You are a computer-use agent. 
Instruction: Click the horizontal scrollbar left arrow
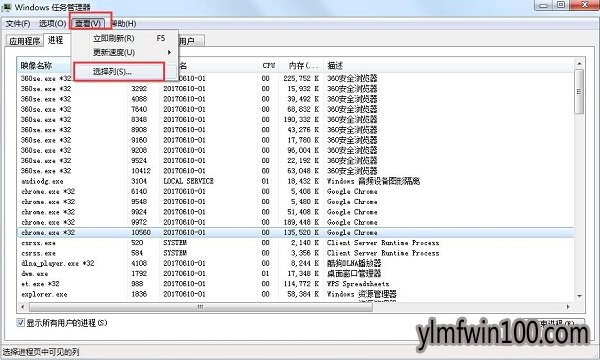pos(23,307)
